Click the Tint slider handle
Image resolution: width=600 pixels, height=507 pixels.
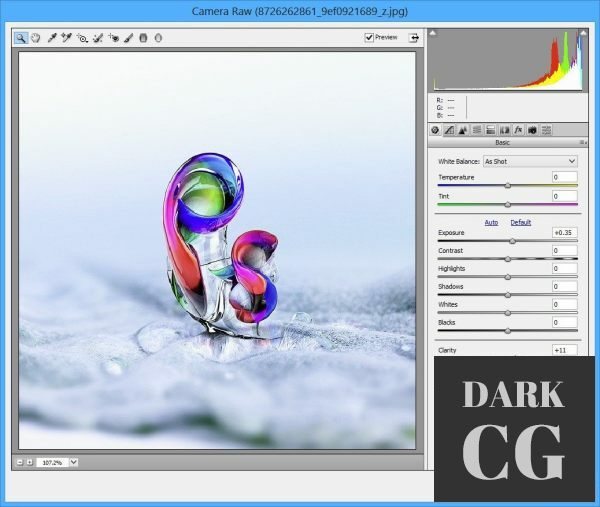pyautogui.click(x=507, y=205)
